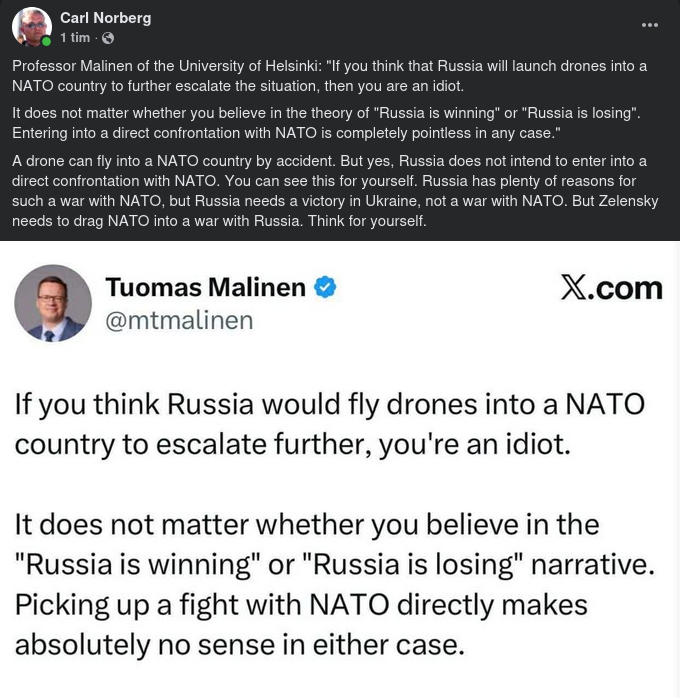Click the public globe privacy icon
This screenshot has height=698, width=680.
coord(108,38)
